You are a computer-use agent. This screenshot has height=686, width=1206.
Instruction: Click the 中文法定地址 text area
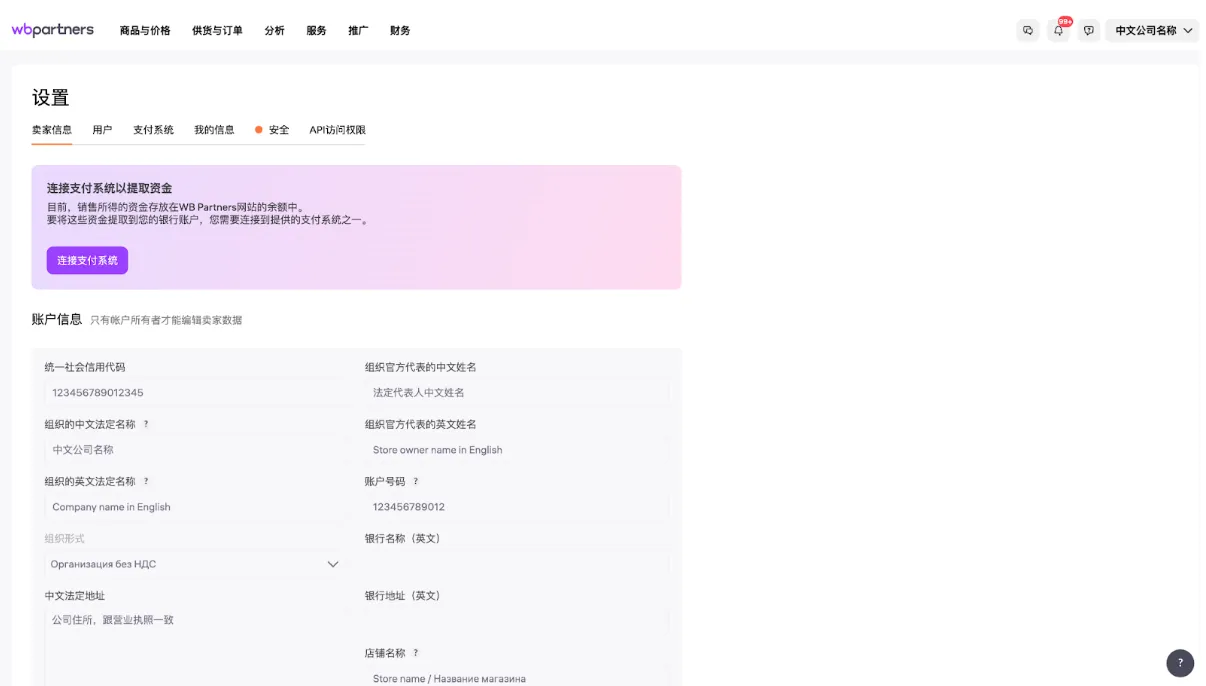(195, 648)
